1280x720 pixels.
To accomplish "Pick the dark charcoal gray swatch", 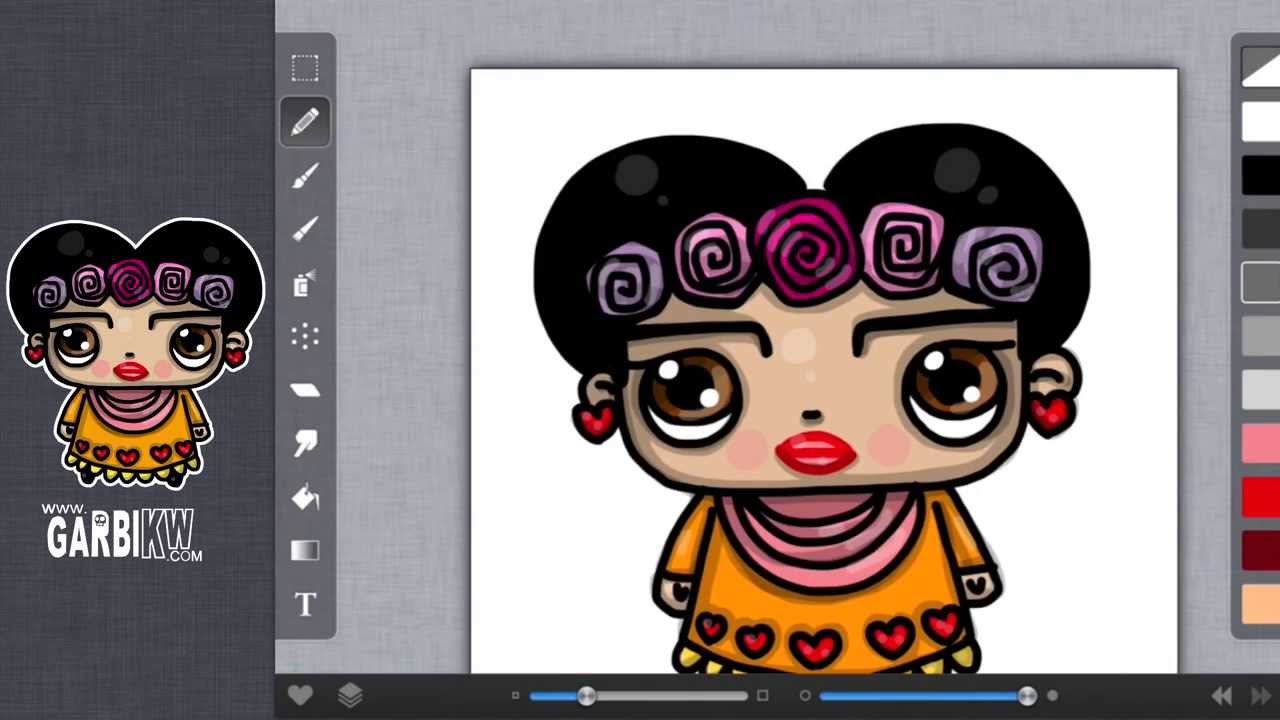I will pyautogui.click(x=1261, y=229).
